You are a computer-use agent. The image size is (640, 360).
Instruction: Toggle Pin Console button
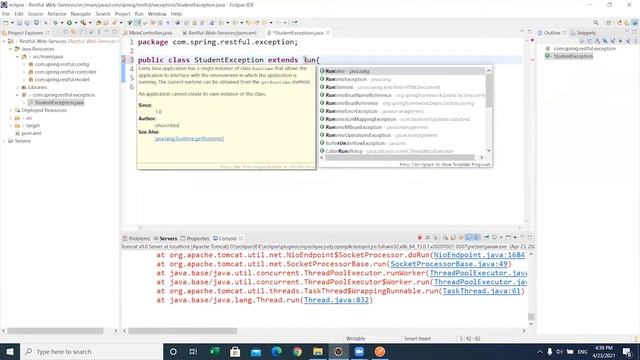click(487, 238)
